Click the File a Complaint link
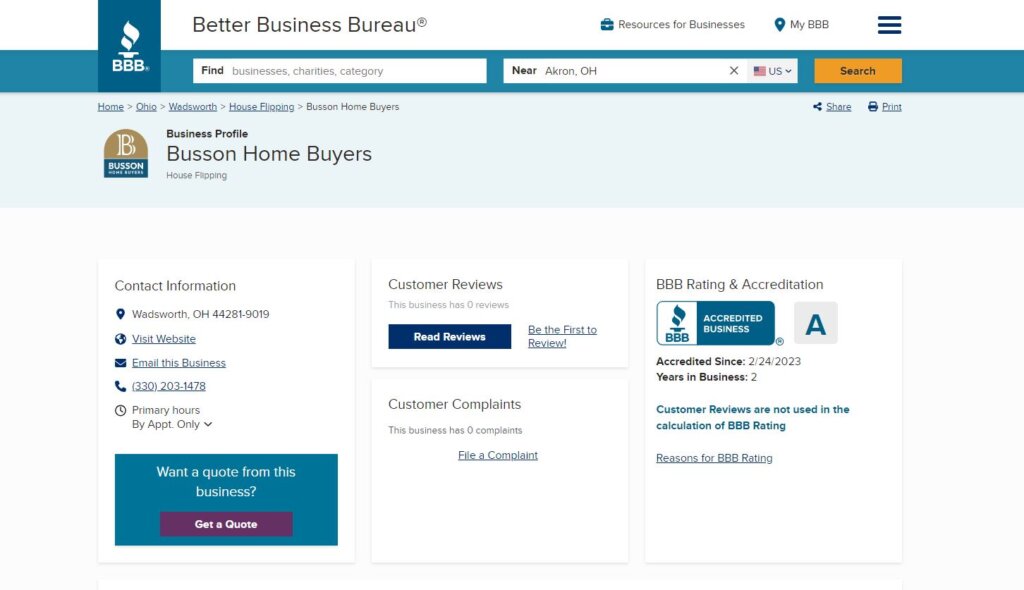 point(498,455)
